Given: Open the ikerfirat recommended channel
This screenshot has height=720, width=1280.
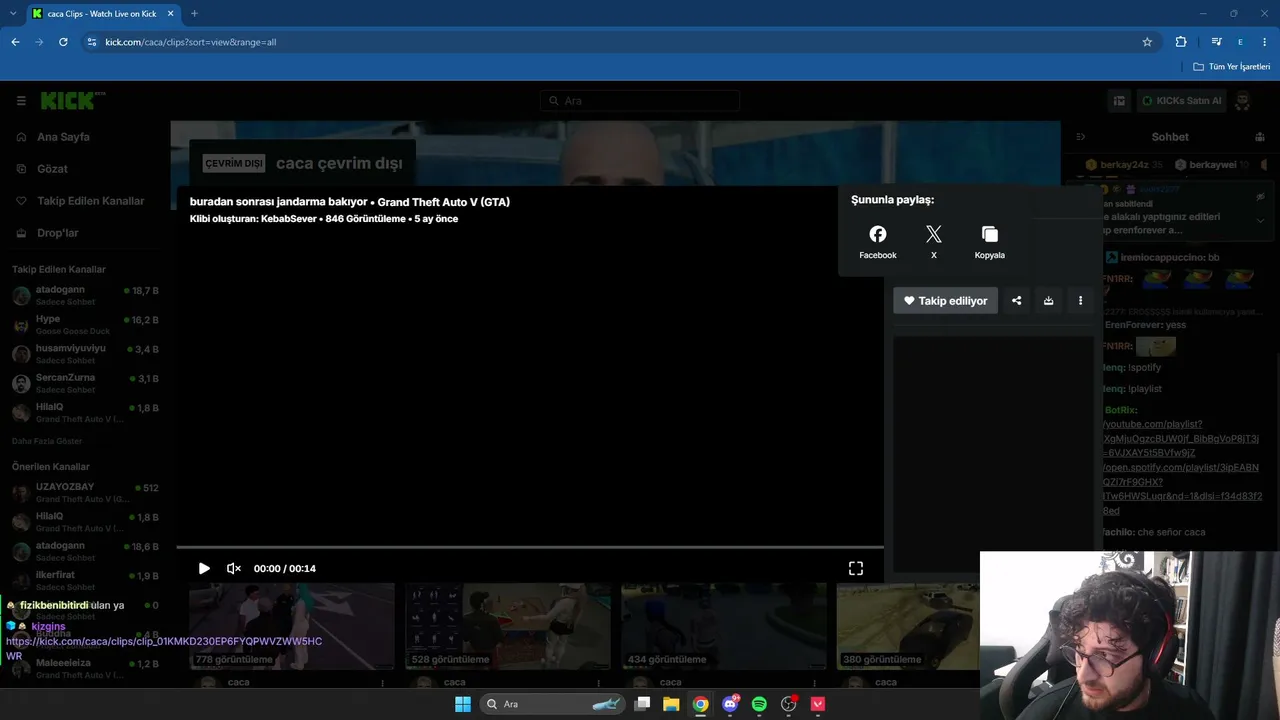Looking at the screenshot, I should 85,580.
